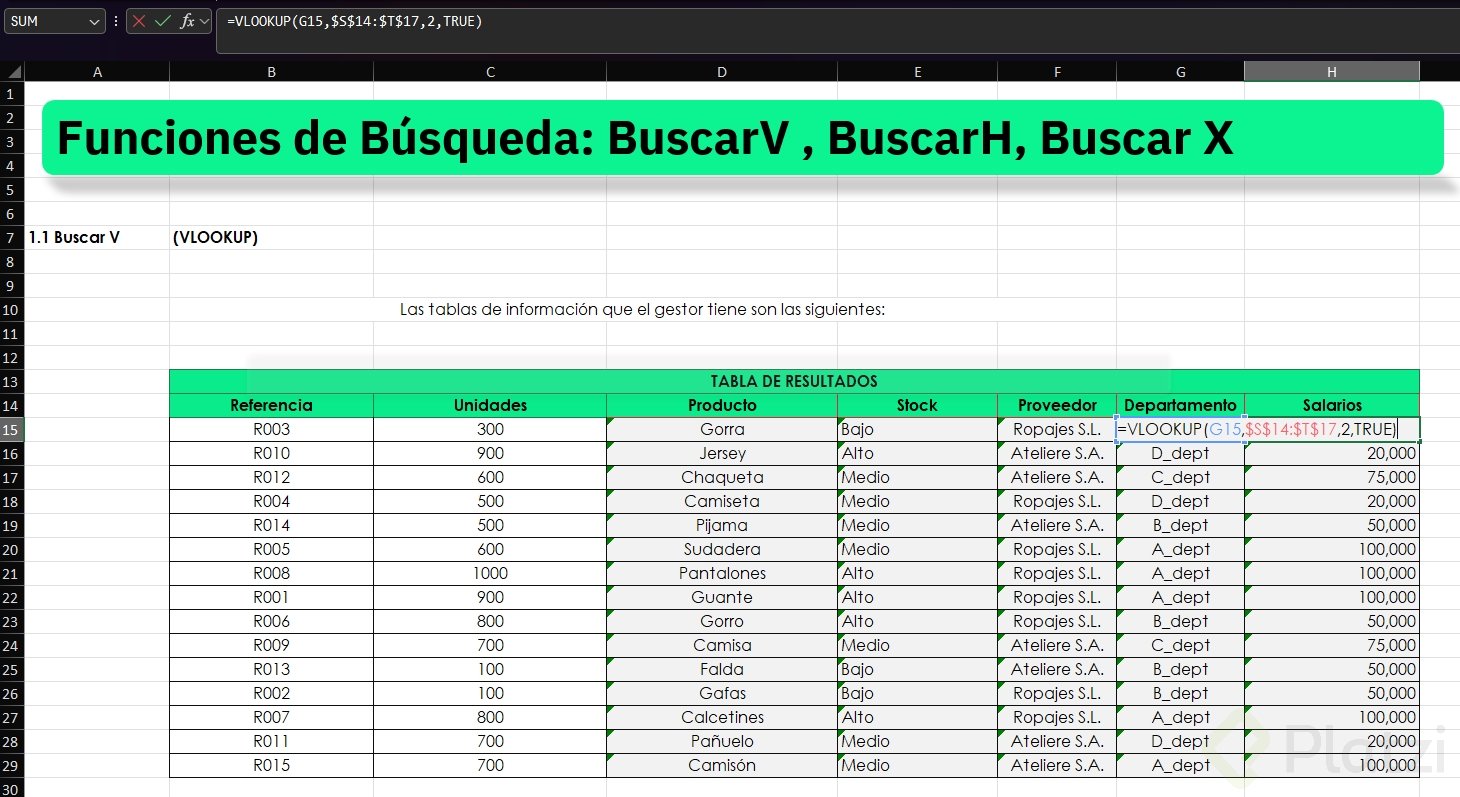Click the 'Proveedor' column heading cell
This screenshot has width=1460, height=797.
coord(1057,405)
